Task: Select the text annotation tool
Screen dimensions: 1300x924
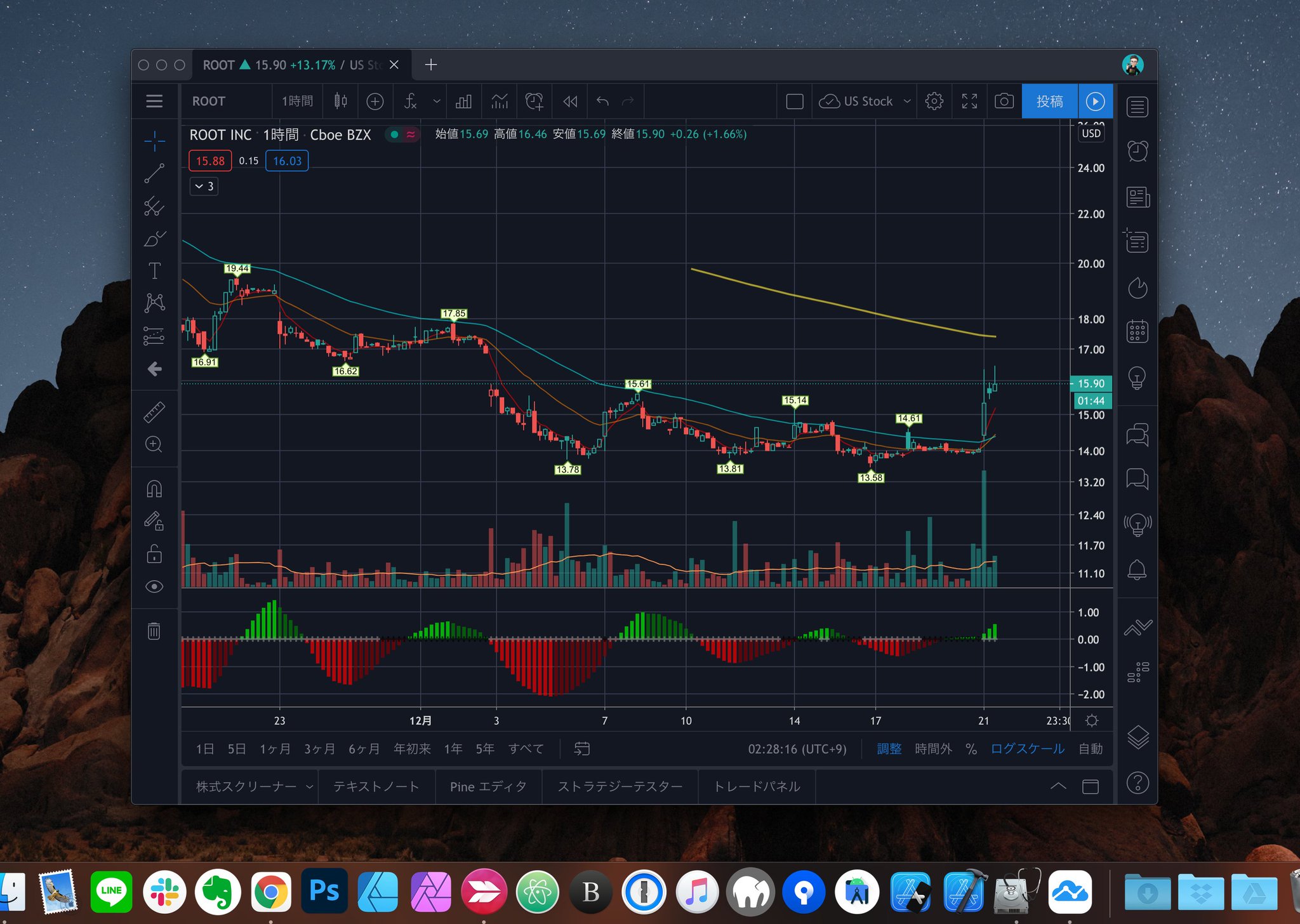Action: [x=154, y=271]
